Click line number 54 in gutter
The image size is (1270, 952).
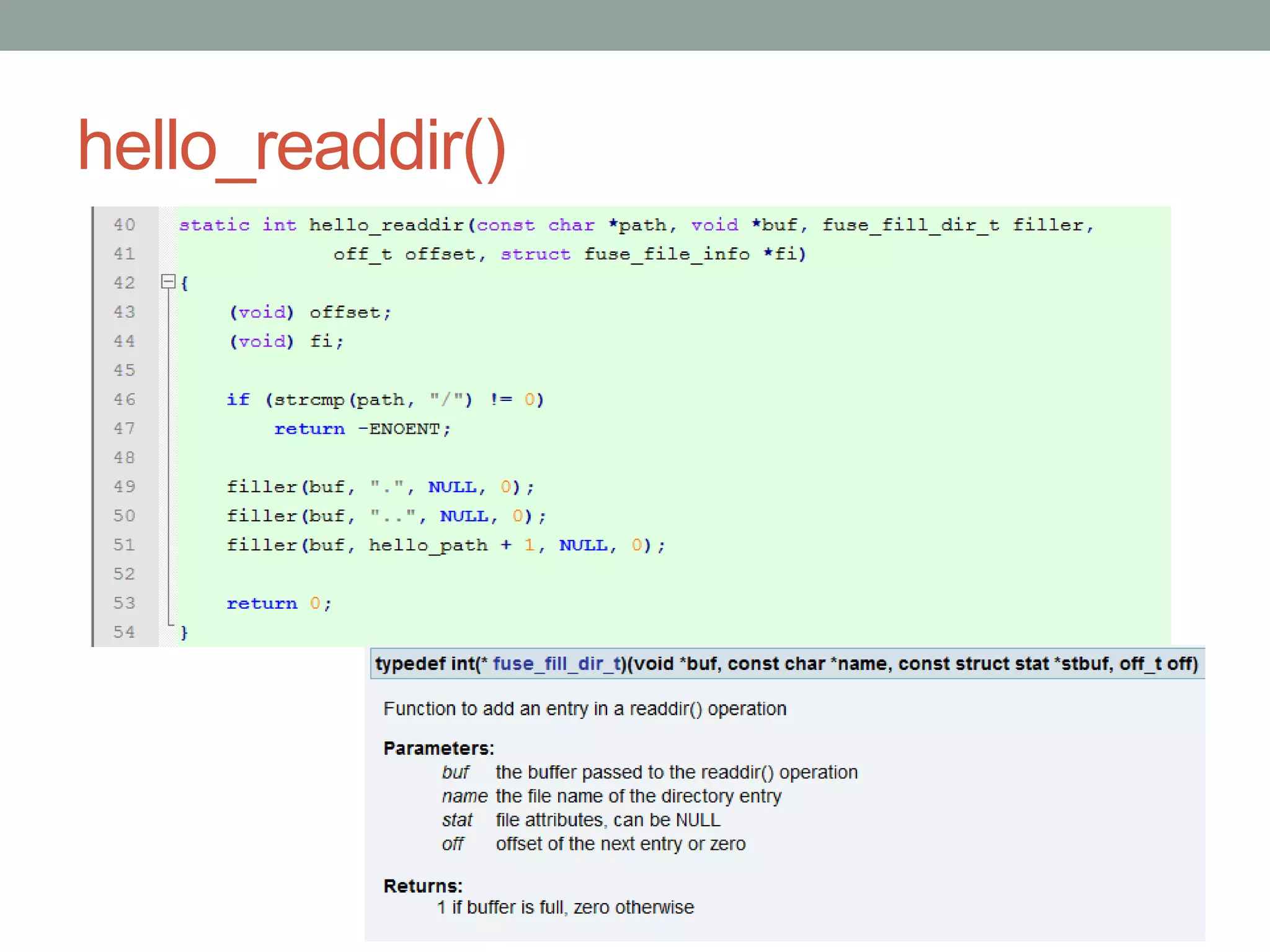pos(124,632)
